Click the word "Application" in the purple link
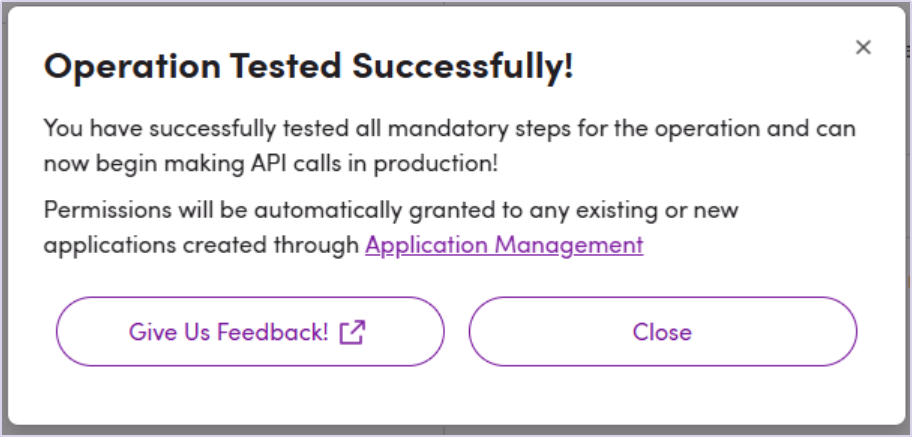Image resolution: width=912 pixels, height=437 pixels. pyautogui.click(x=425, y=245)
